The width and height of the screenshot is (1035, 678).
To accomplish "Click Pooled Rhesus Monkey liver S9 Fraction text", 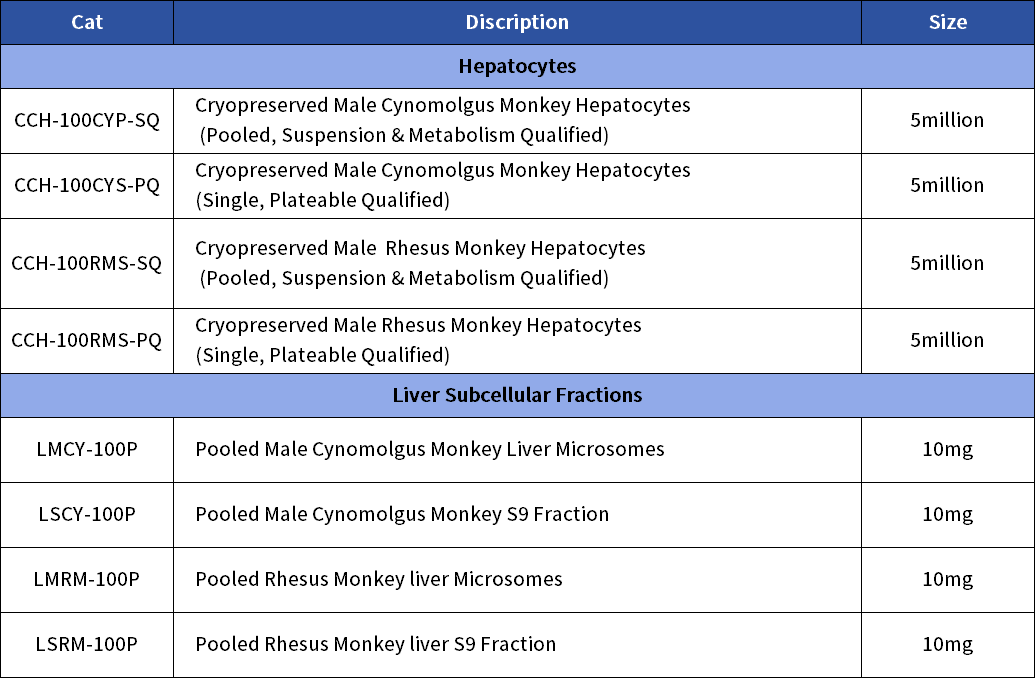I will 376,644.
